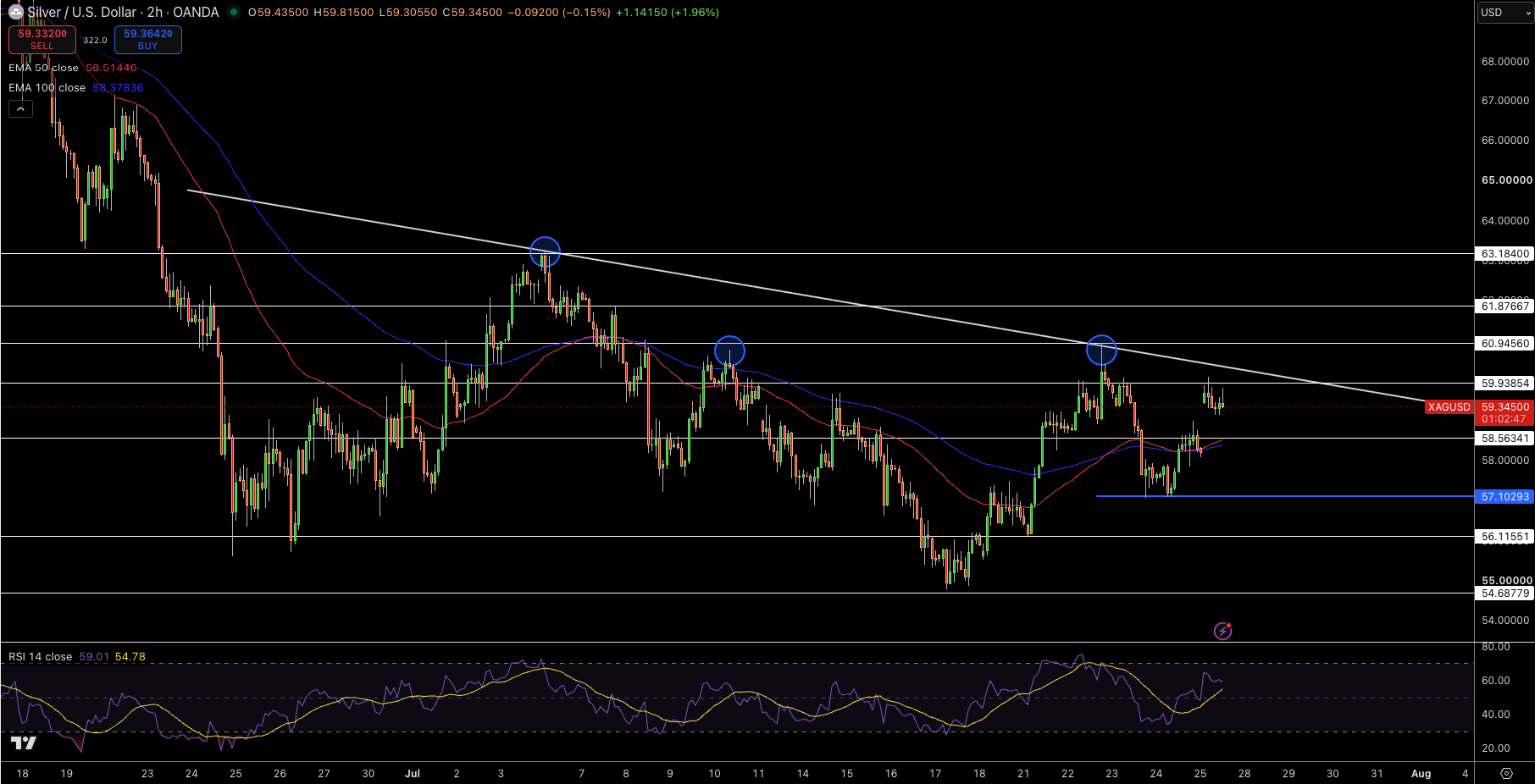Select the EMA 100 close legend

point(47,88)
